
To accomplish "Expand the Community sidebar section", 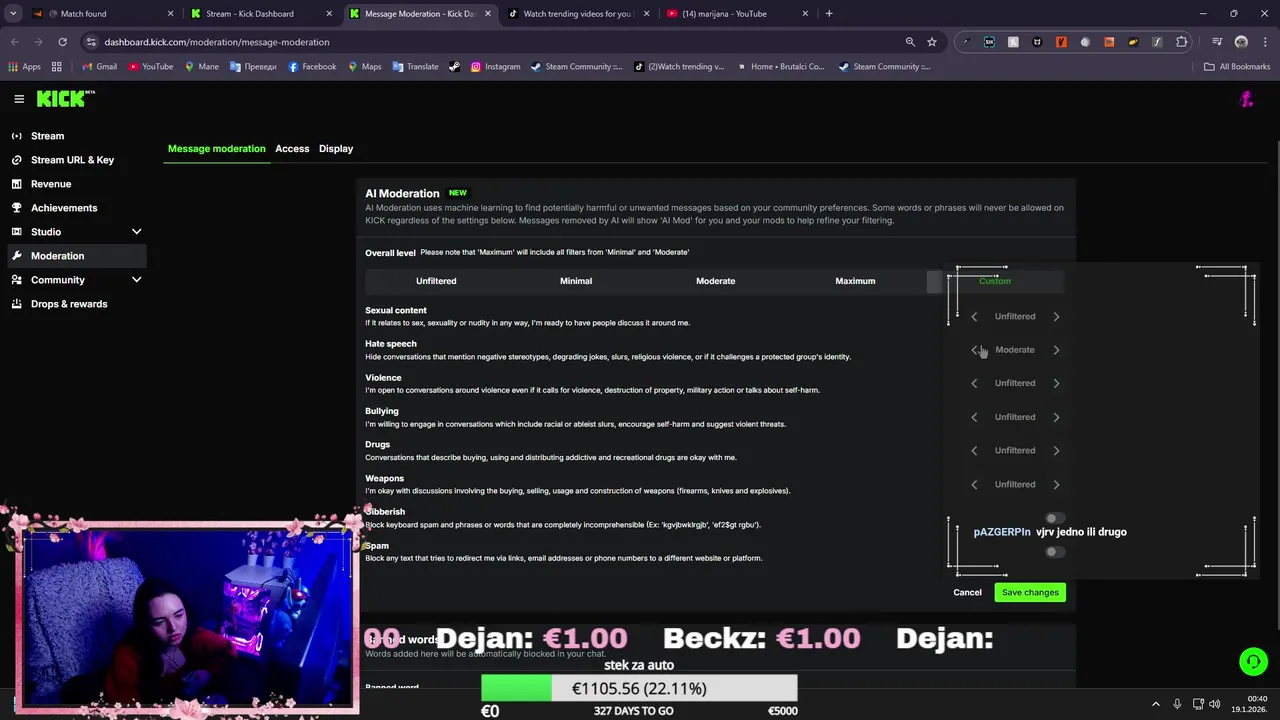I will pyautogui.click(x=137, y=280).
